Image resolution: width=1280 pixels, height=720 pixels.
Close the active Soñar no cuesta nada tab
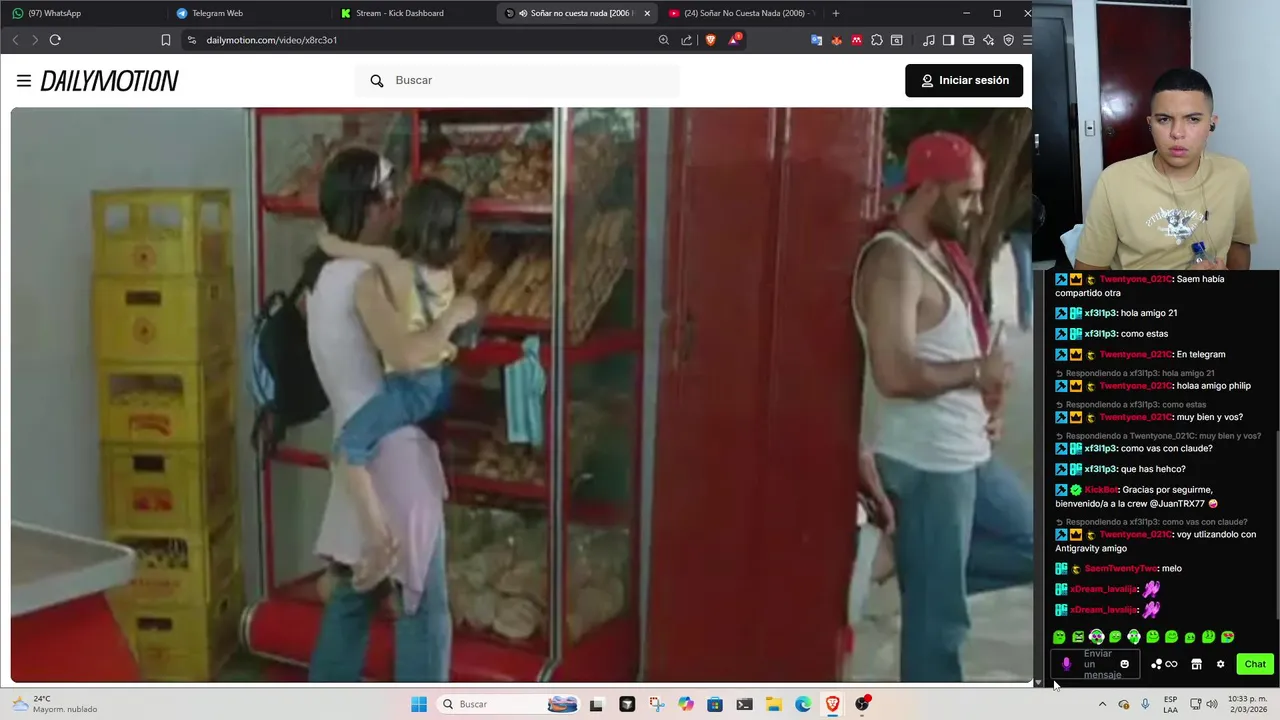[x=647, y=13]
